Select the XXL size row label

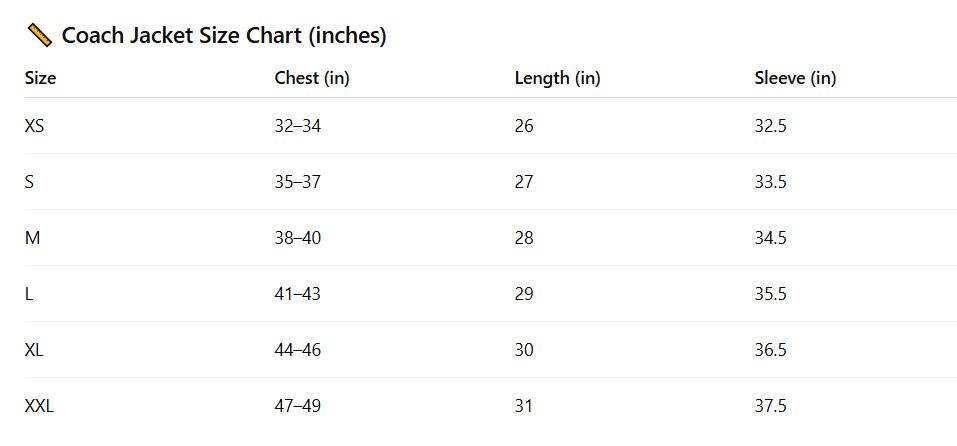[x=39, y=406]
